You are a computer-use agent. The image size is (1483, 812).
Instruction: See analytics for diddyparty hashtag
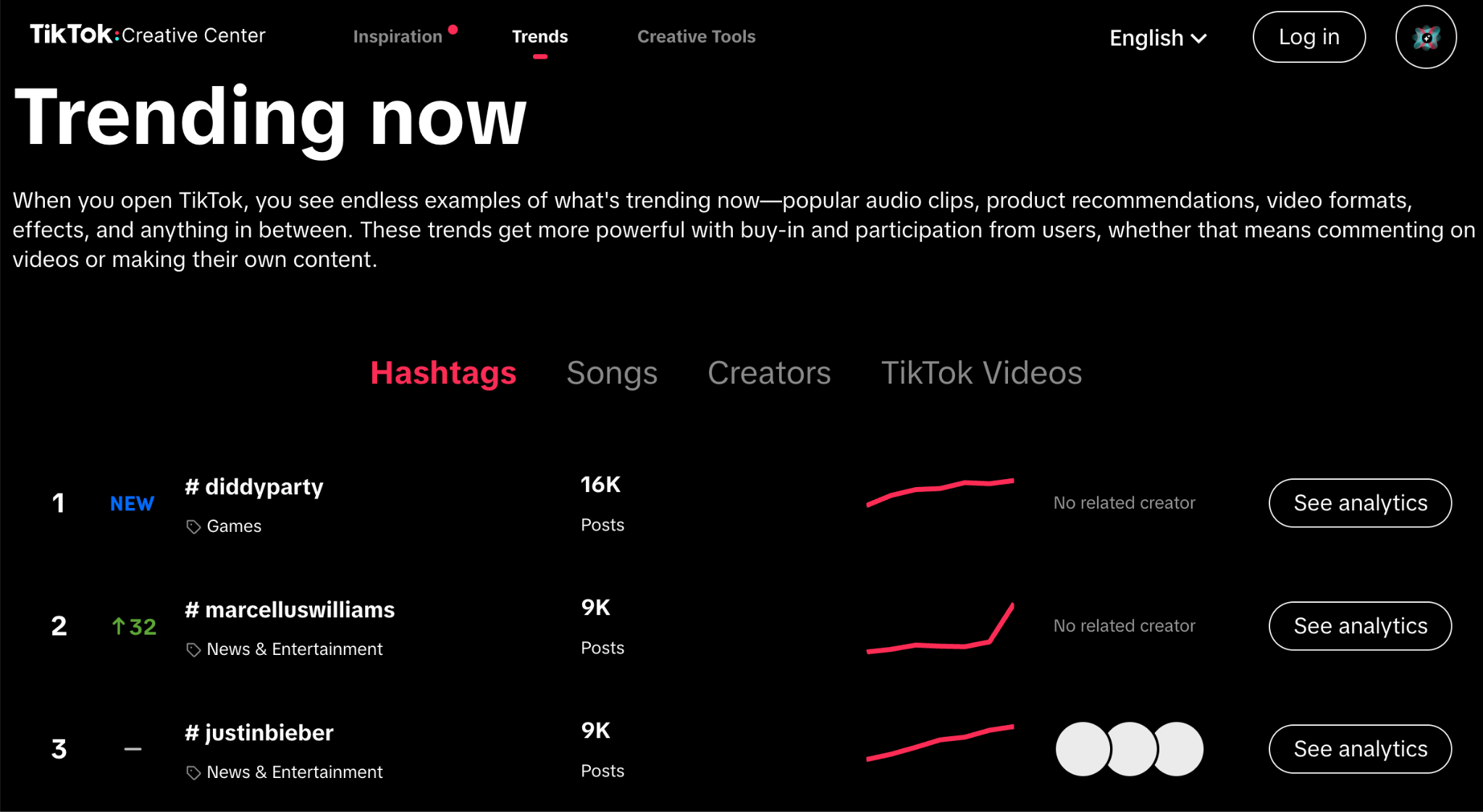1360,503
